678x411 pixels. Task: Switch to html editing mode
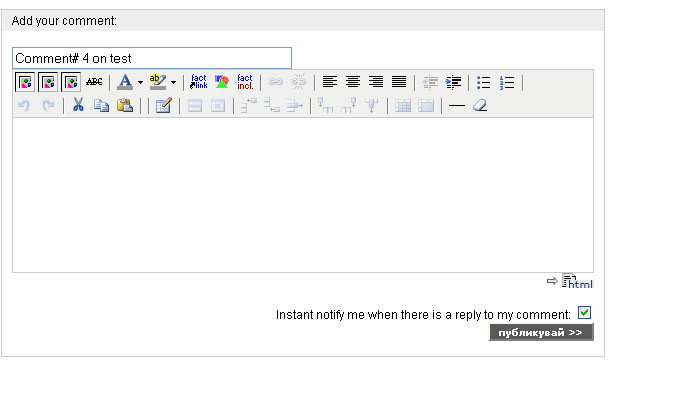(x=577, y=281)
